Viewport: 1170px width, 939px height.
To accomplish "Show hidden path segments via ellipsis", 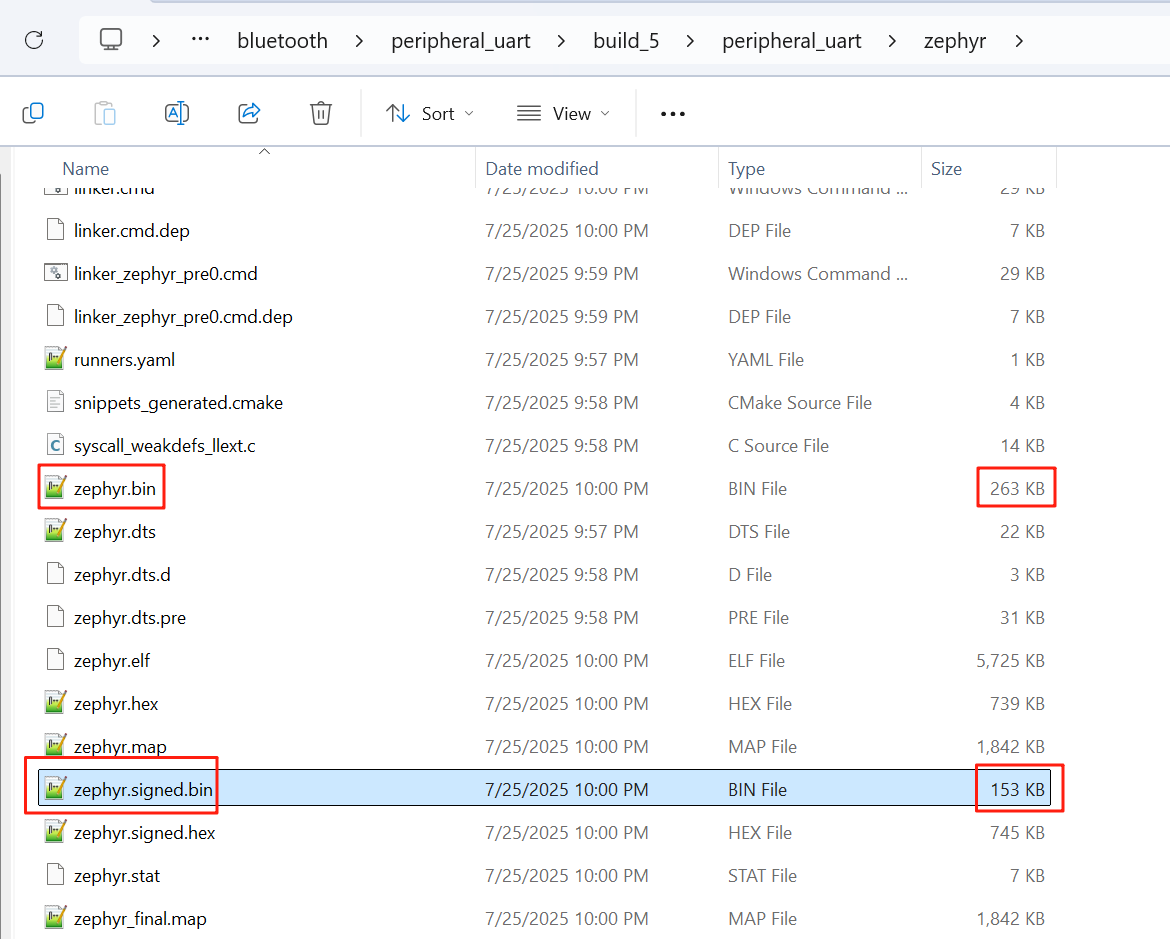I will (200, 40).
